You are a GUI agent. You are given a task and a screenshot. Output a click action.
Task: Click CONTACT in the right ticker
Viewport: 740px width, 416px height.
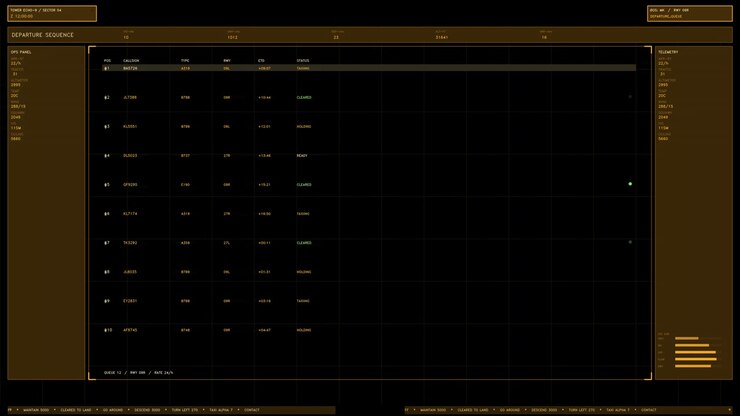coord(648,410)
